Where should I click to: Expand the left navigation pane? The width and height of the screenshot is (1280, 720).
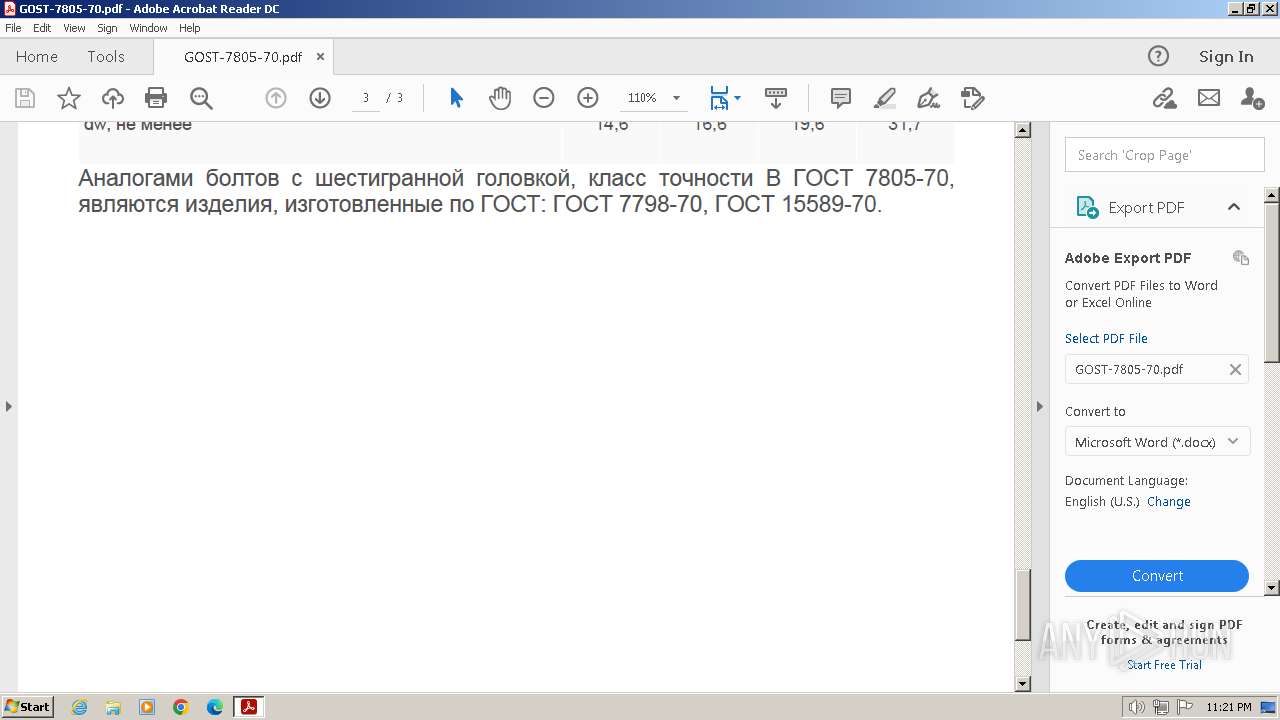click(x=9, y=406)
